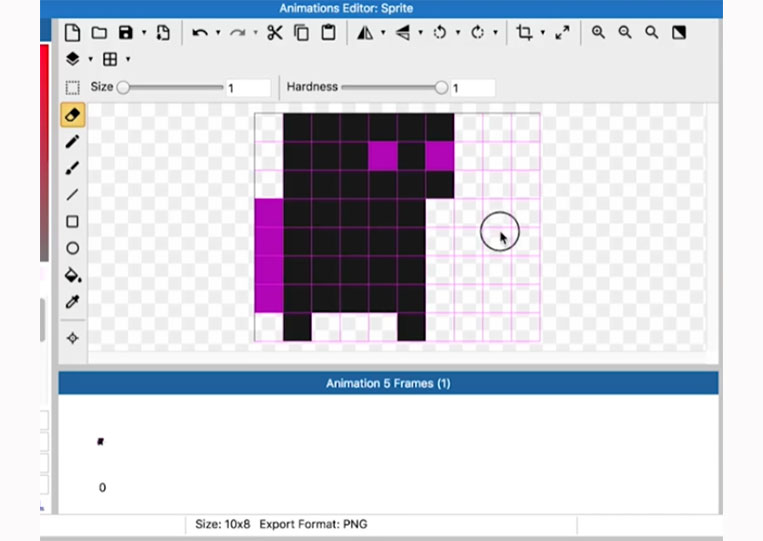Reset zoom with plain magnifier icon

click(x=652, y=33)
